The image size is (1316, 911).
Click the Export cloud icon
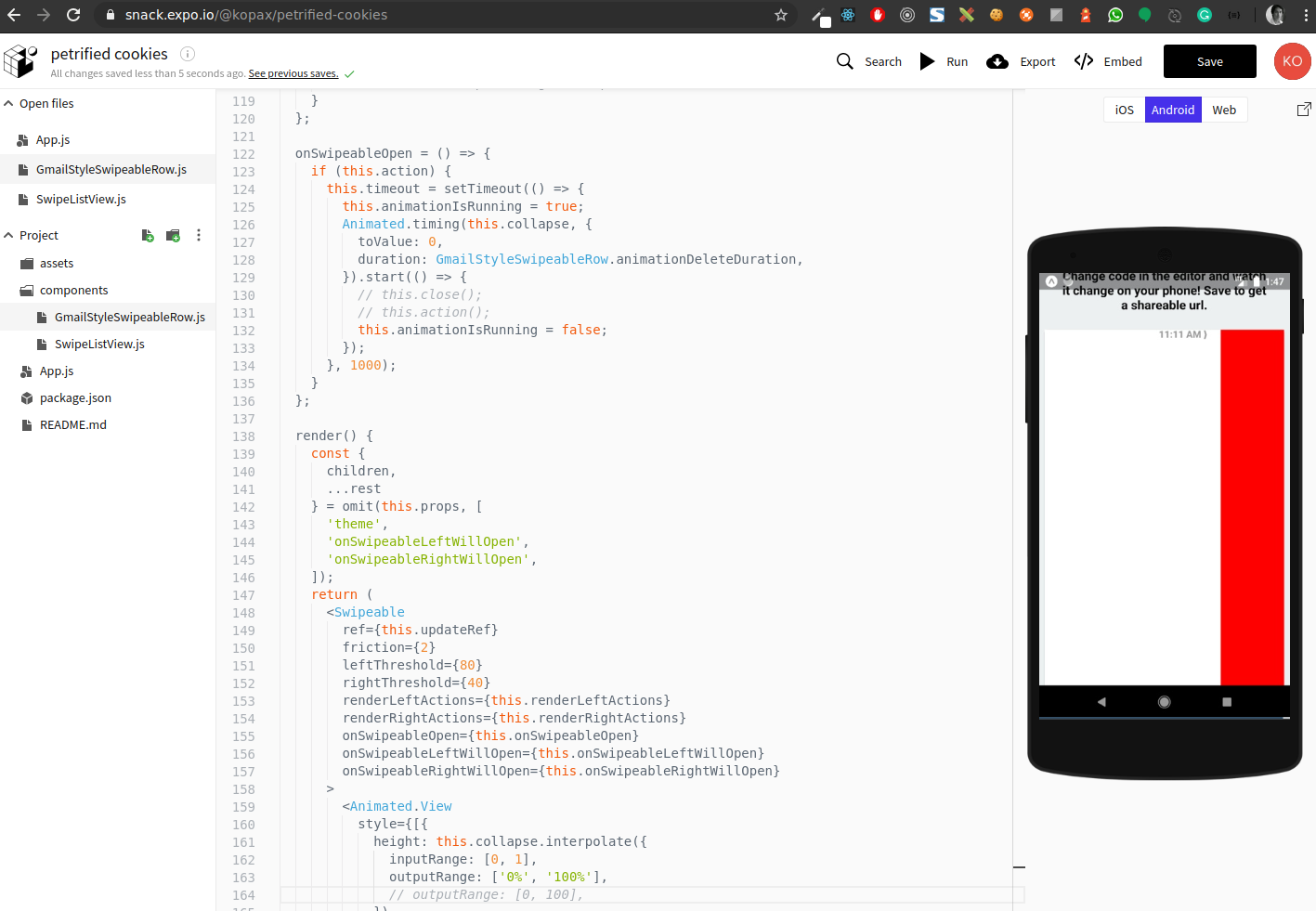[x=997, y=61]
